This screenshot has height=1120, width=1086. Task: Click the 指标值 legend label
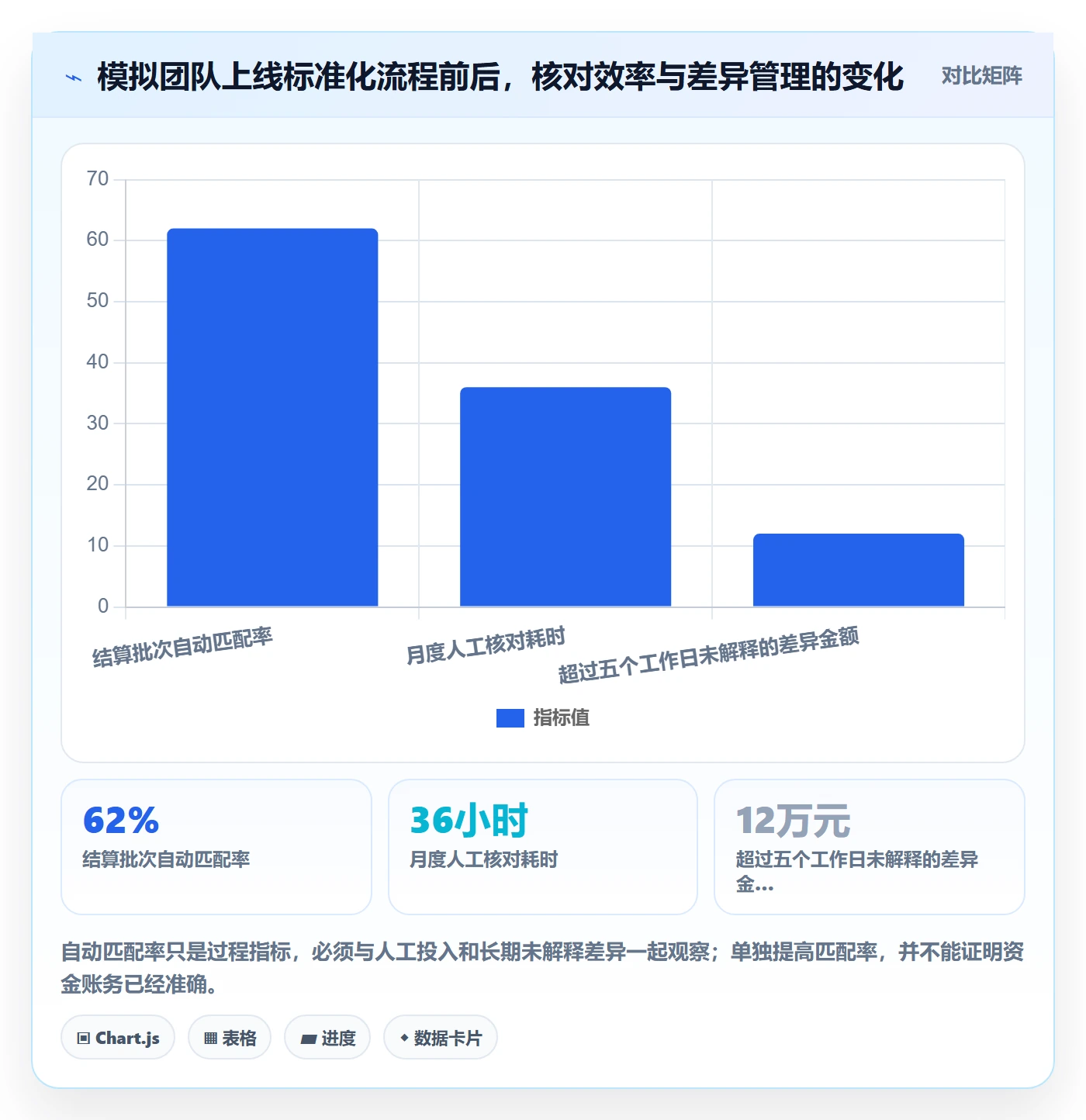[562, 718]
